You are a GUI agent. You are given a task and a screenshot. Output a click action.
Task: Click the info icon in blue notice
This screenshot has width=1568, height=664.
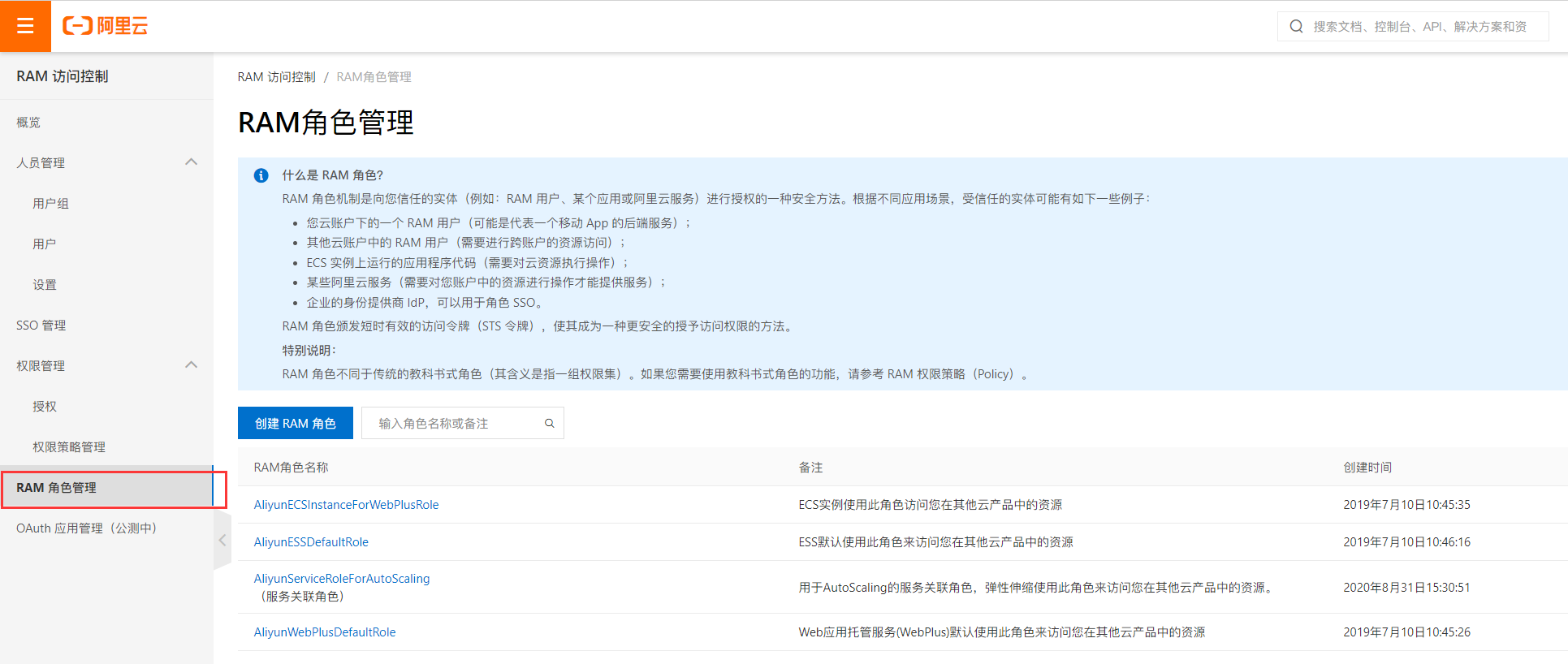[x=261, y=175]
